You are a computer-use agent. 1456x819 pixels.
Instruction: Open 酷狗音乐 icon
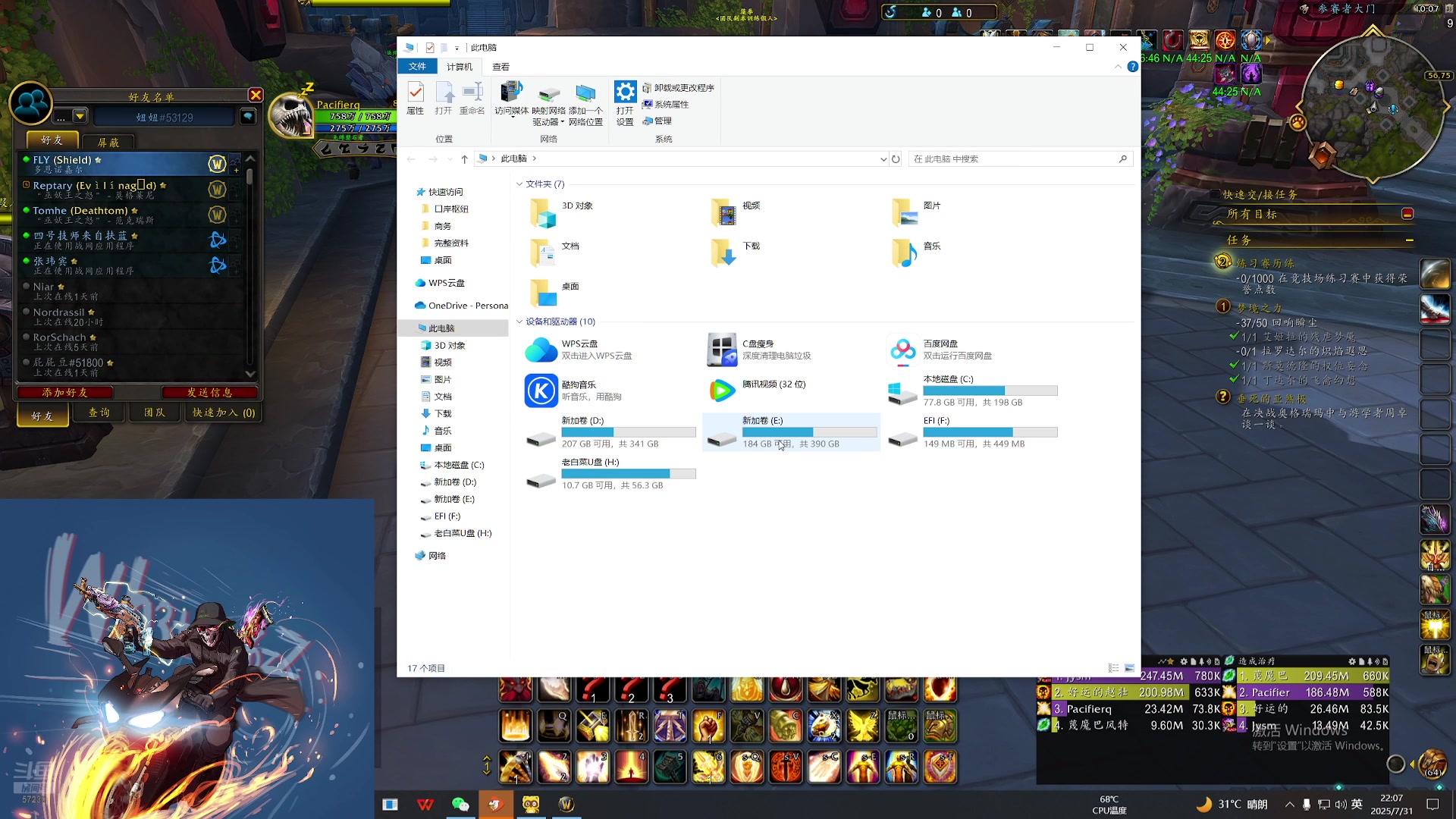(x=541, y=391)
